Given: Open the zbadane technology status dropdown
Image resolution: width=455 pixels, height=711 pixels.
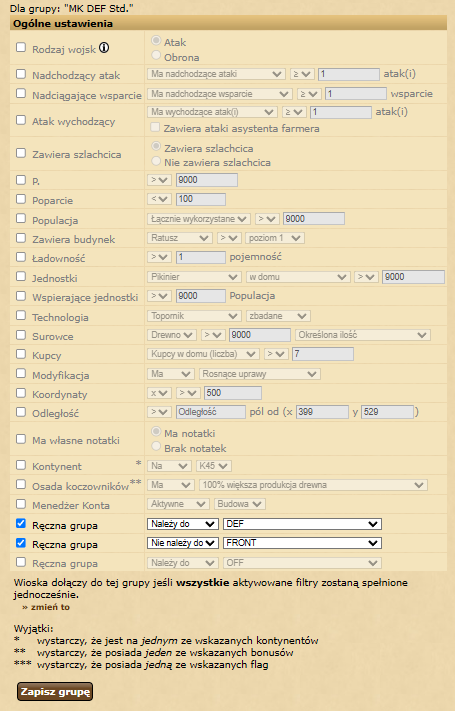Looking at the screenshot, I should pos(278,316).
